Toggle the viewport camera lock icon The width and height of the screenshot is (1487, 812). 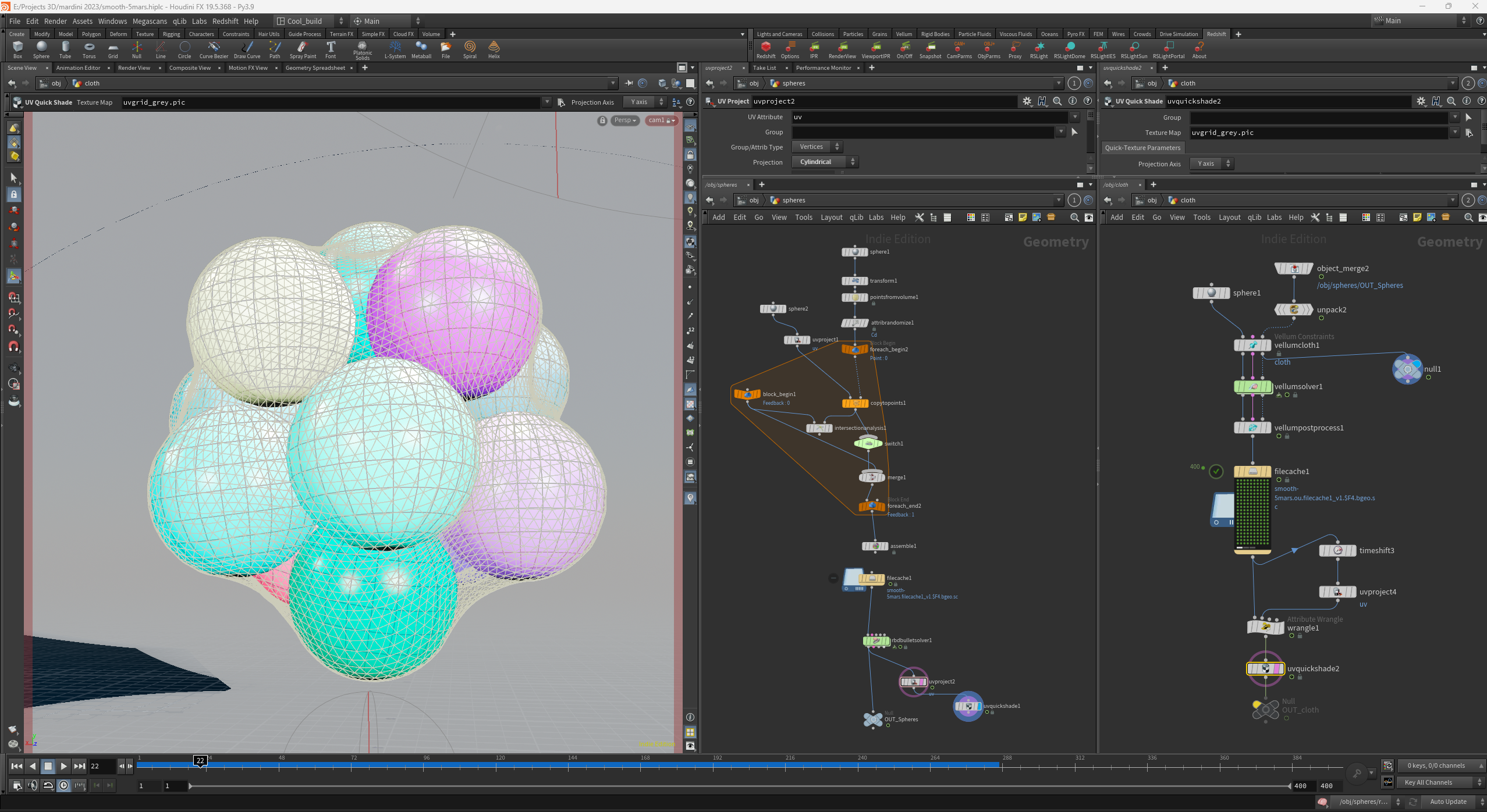click(602, 120)
